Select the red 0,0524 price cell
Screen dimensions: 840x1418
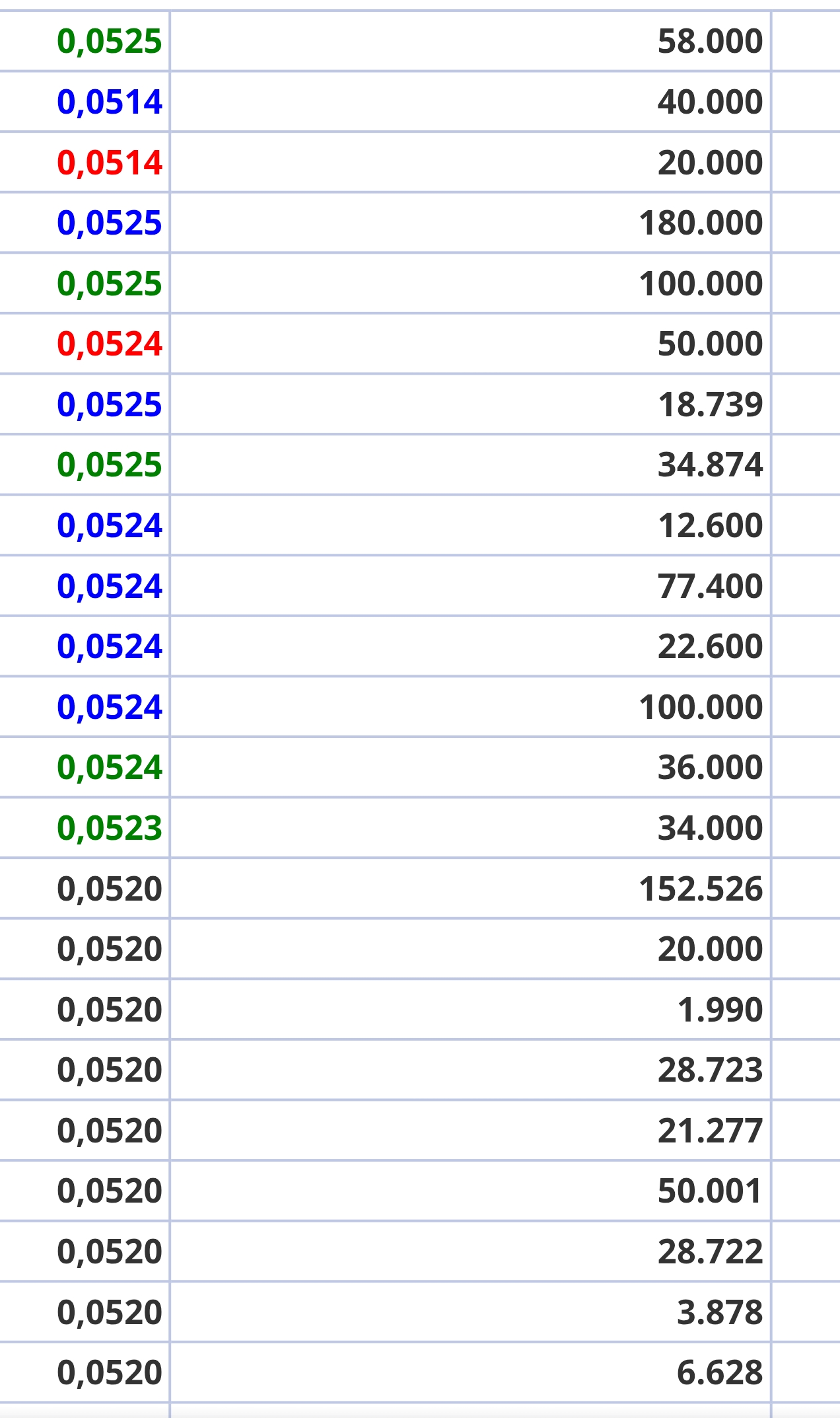(110, 344)
